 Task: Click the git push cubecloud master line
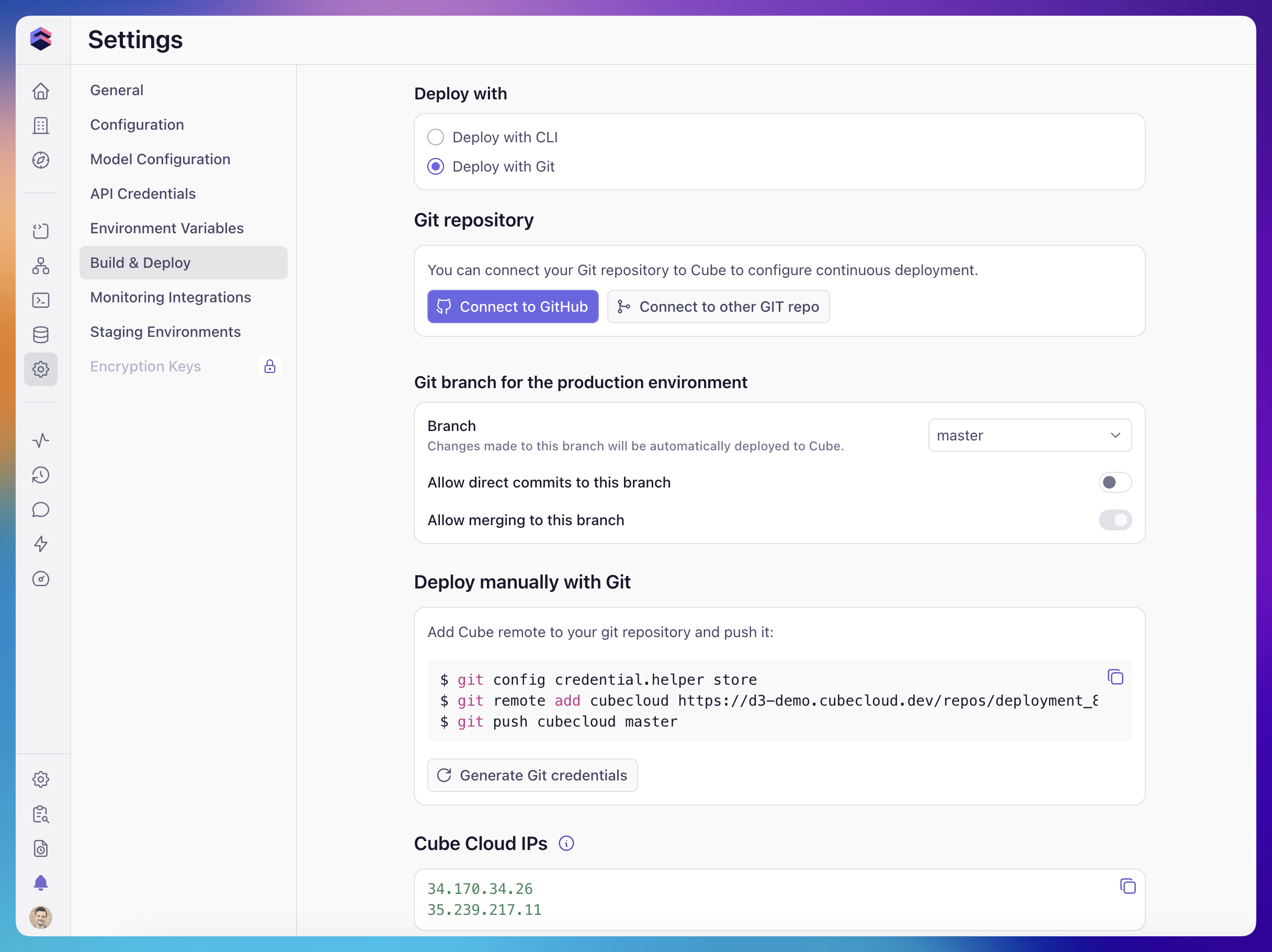click(559, 721)
